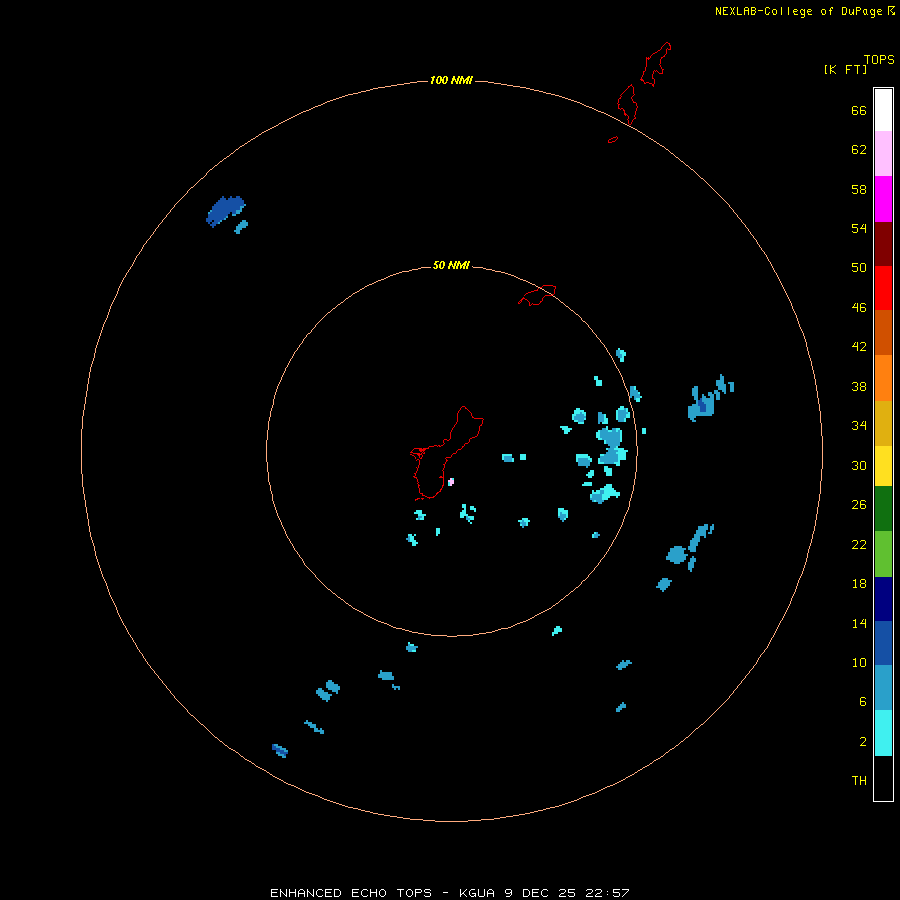The image size is (900, 900).
Task: Click the pink echo pixel beside Guam
Action: pyautogui.click(x=451, y=482)
